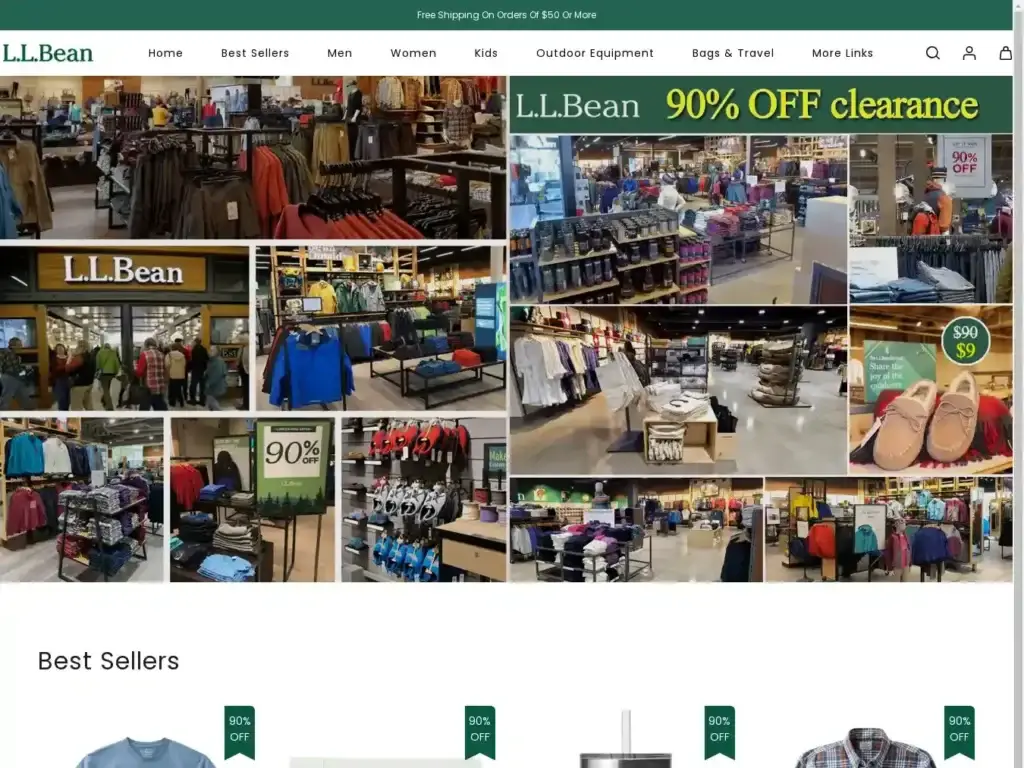The height and width of the screenshot is (768, 1024).
Task: Open the Women category menu
Action: click(x=413, y=53)
